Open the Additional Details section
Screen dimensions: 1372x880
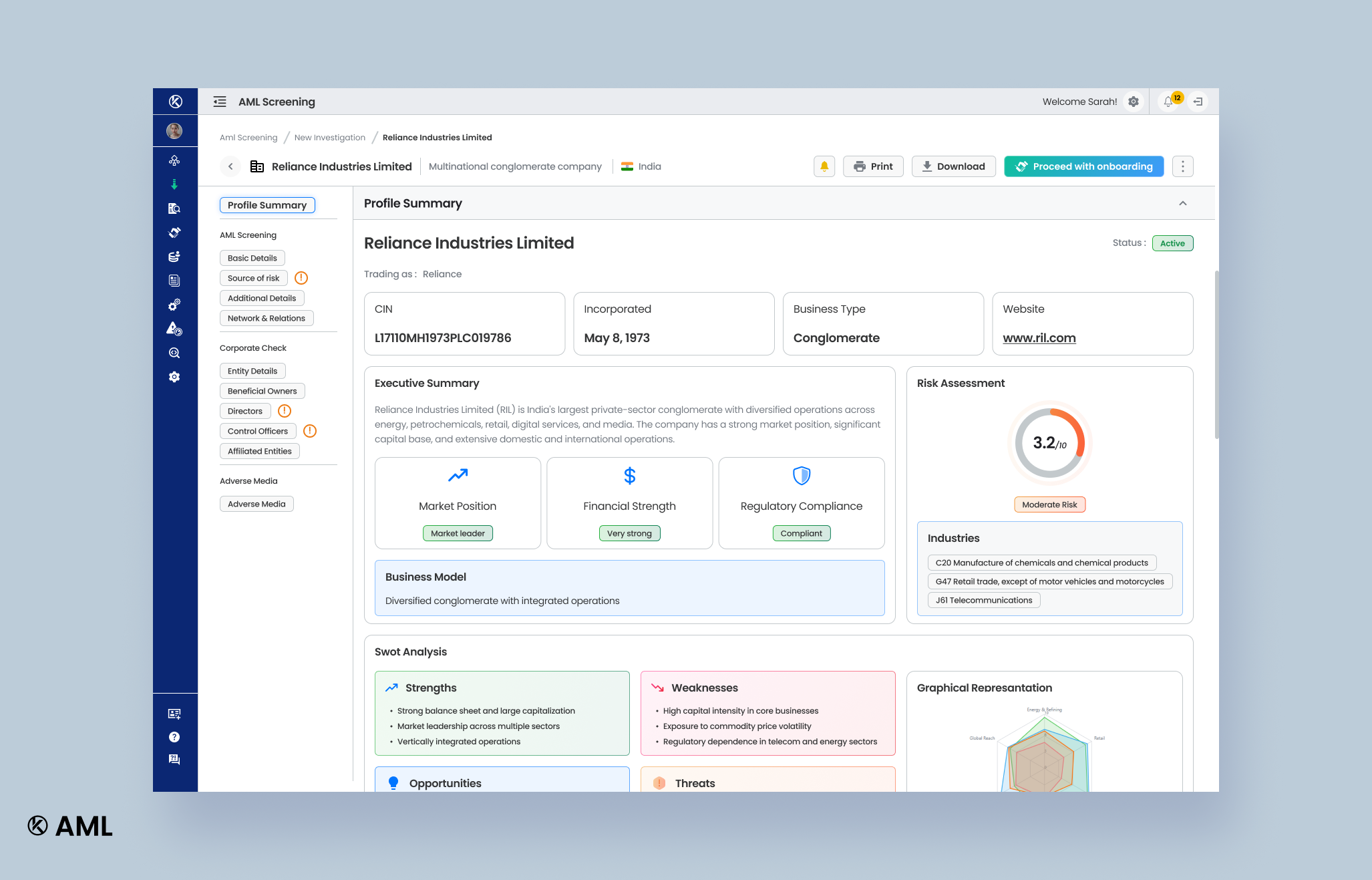(262, 298)
